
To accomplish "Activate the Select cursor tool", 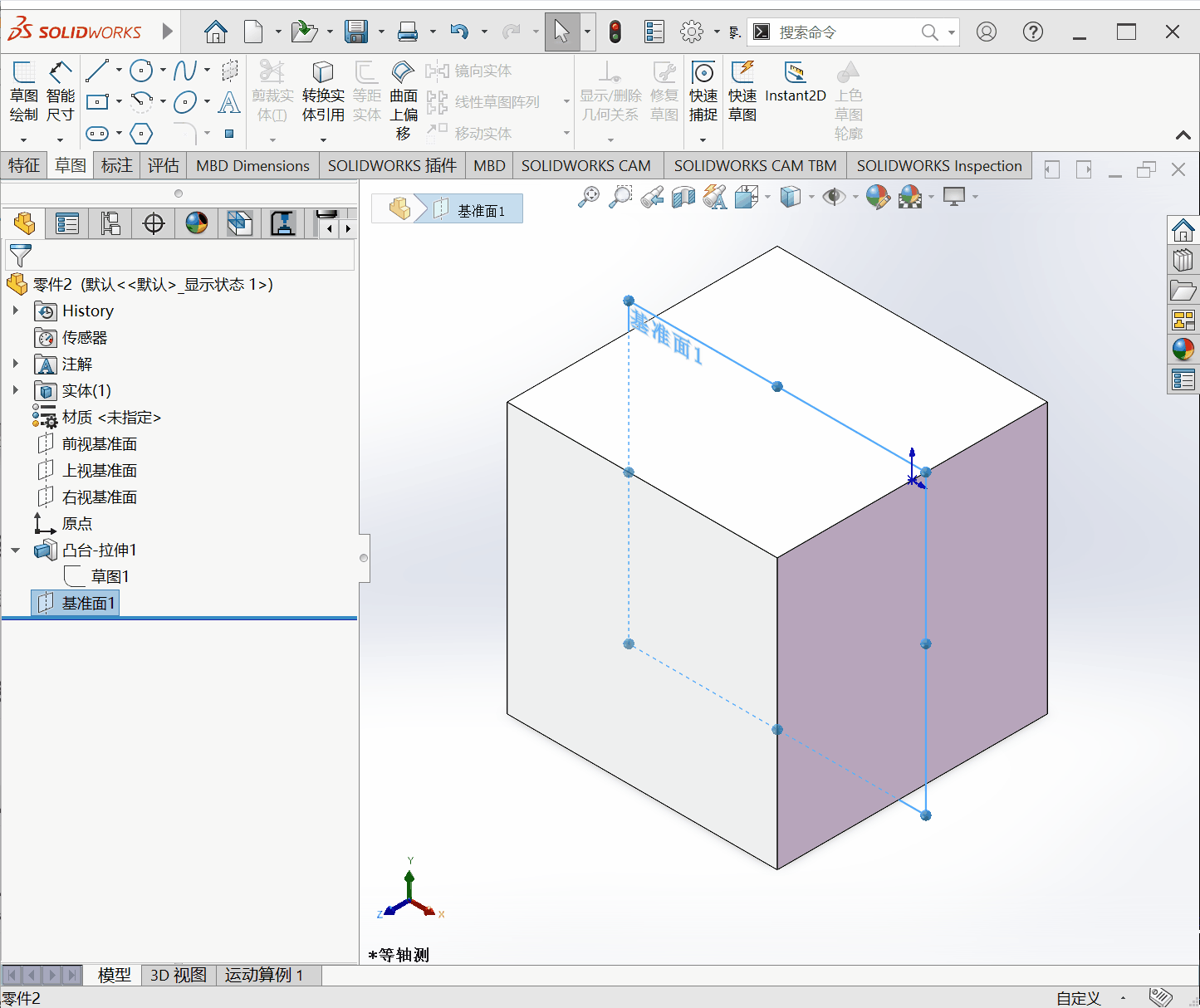I will click(x=562, y=32).
